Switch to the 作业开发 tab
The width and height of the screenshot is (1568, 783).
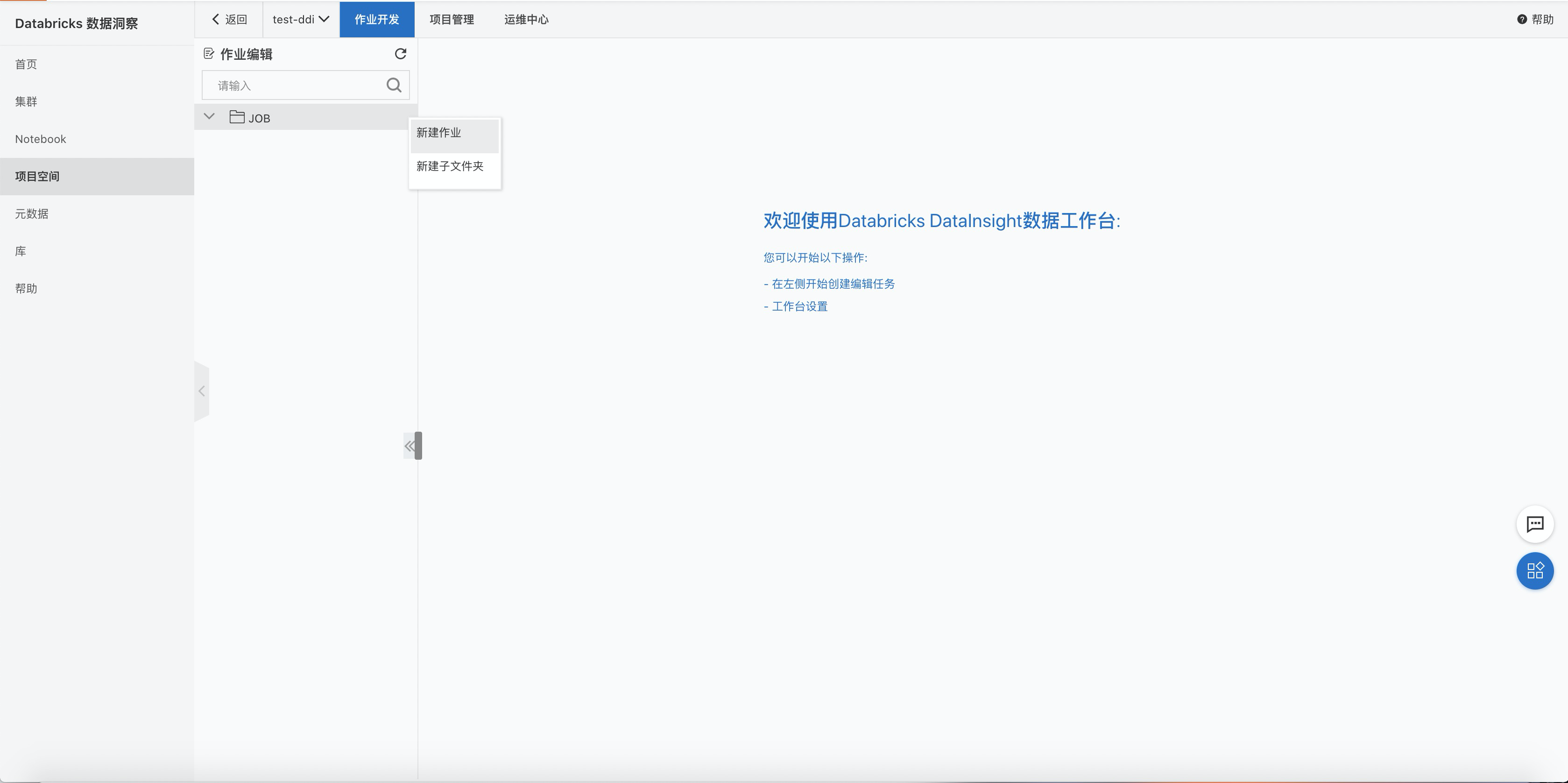(377, 20)
